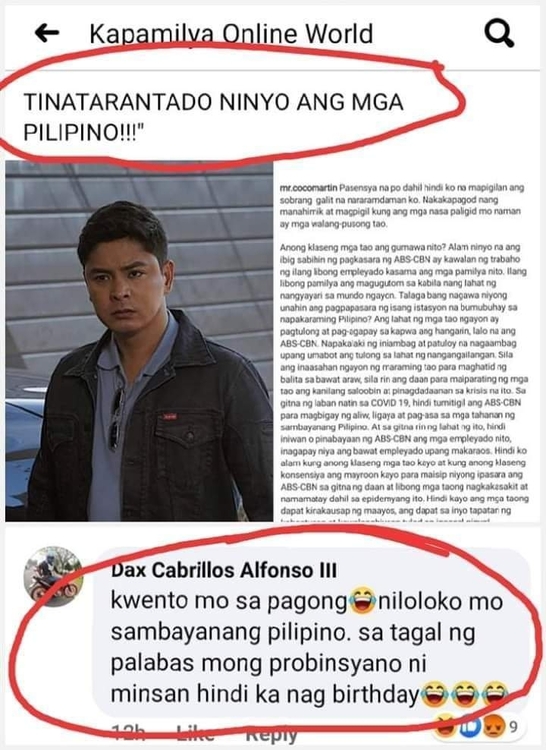This screenshot has width=546, height=750.
Task: Like the comment by Dax Cabrillos
Action: [195, 732]
